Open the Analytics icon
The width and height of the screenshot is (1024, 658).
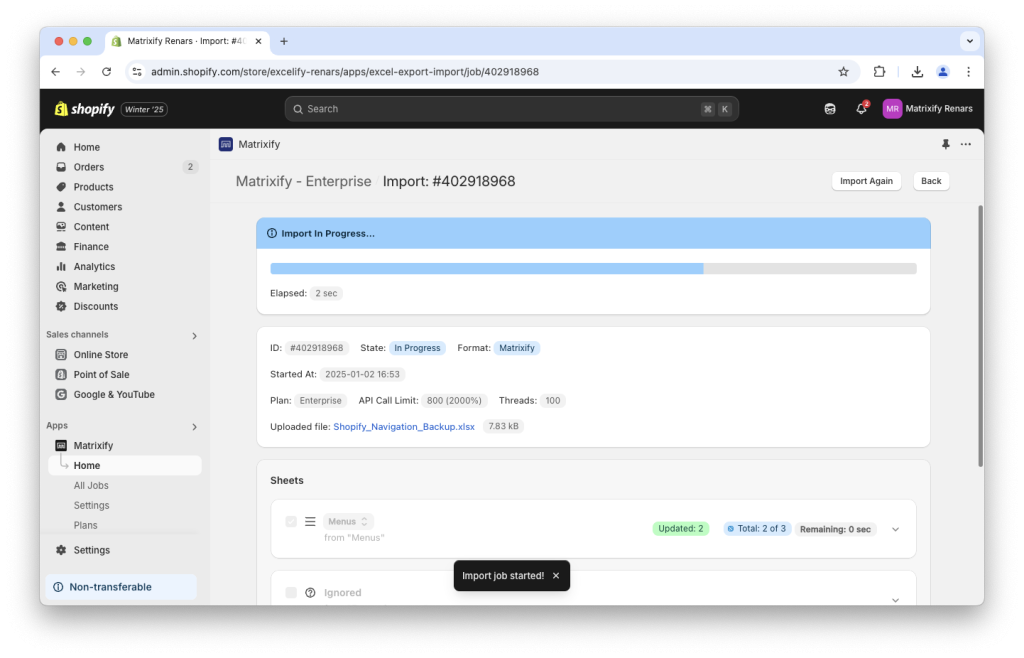[62, 266]
